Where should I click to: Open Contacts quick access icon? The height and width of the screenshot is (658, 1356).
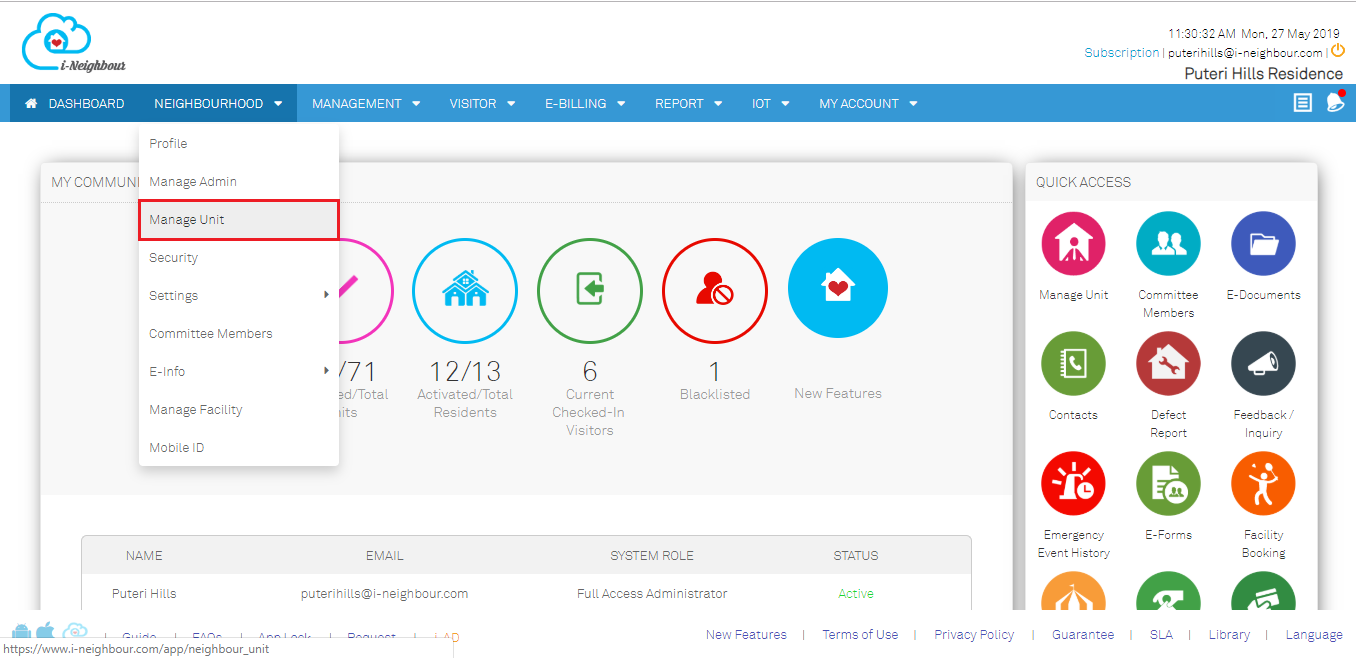click(x=1073, y=364)
